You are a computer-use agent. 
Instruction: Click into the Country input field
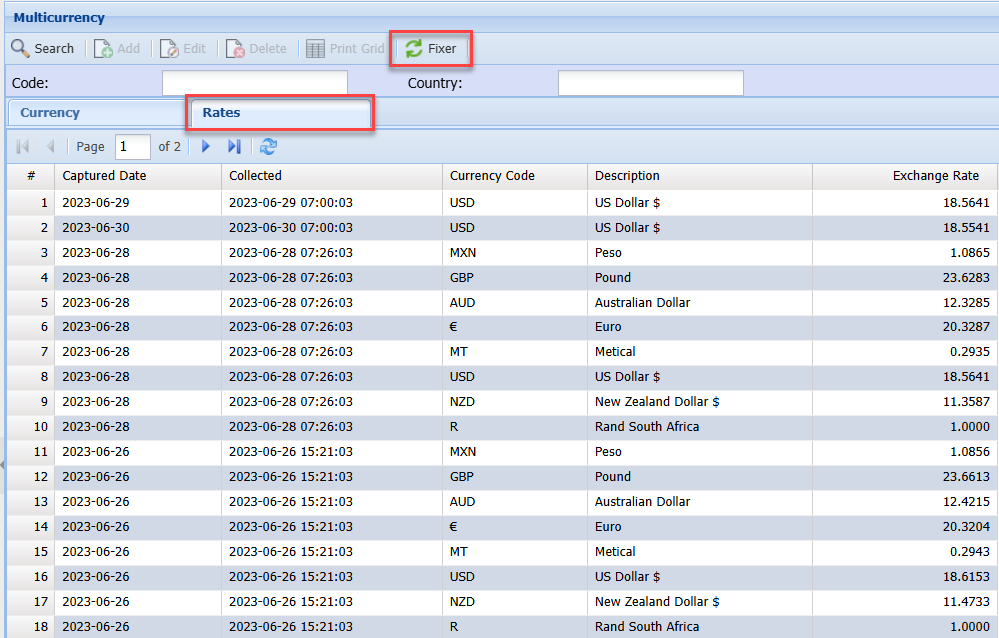click(x=650, y=83)
